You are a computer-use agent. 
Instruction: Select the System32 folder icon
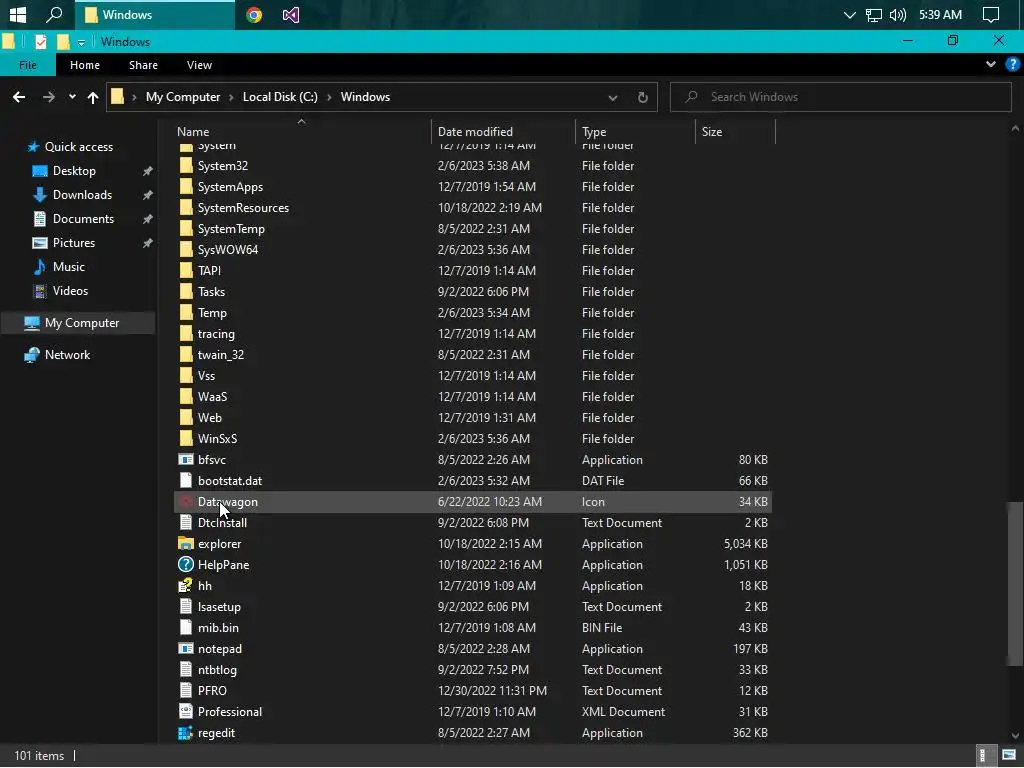point(186,166)
